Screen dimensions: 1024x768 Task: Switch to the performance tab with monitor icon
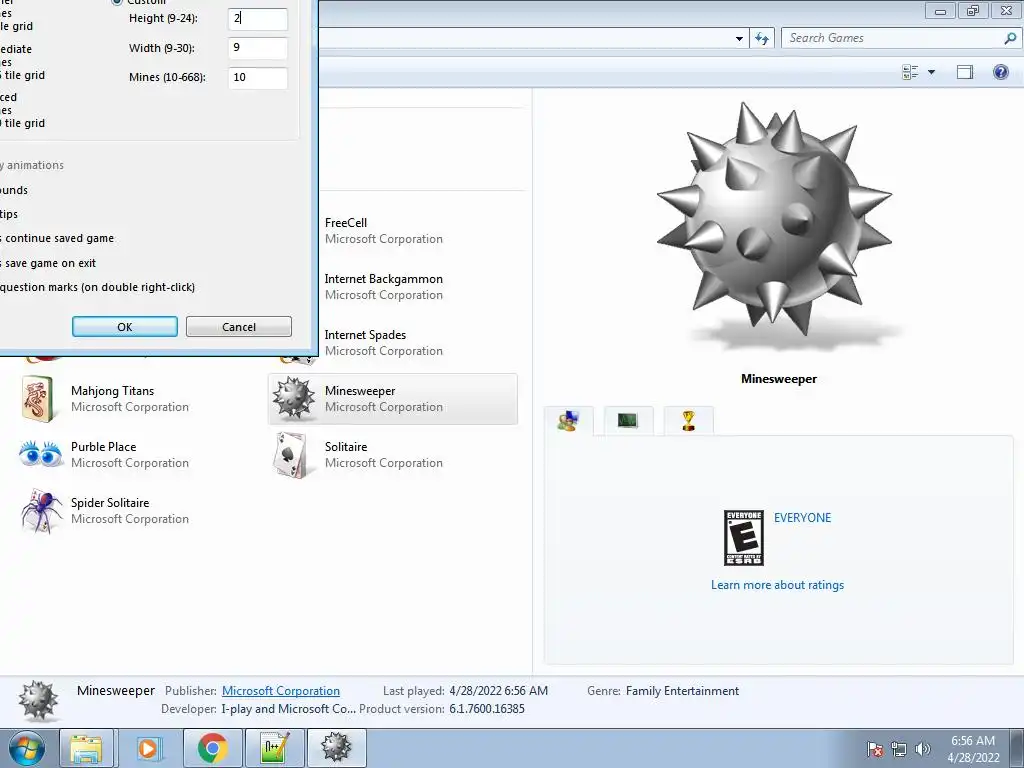tap(628, 421)
